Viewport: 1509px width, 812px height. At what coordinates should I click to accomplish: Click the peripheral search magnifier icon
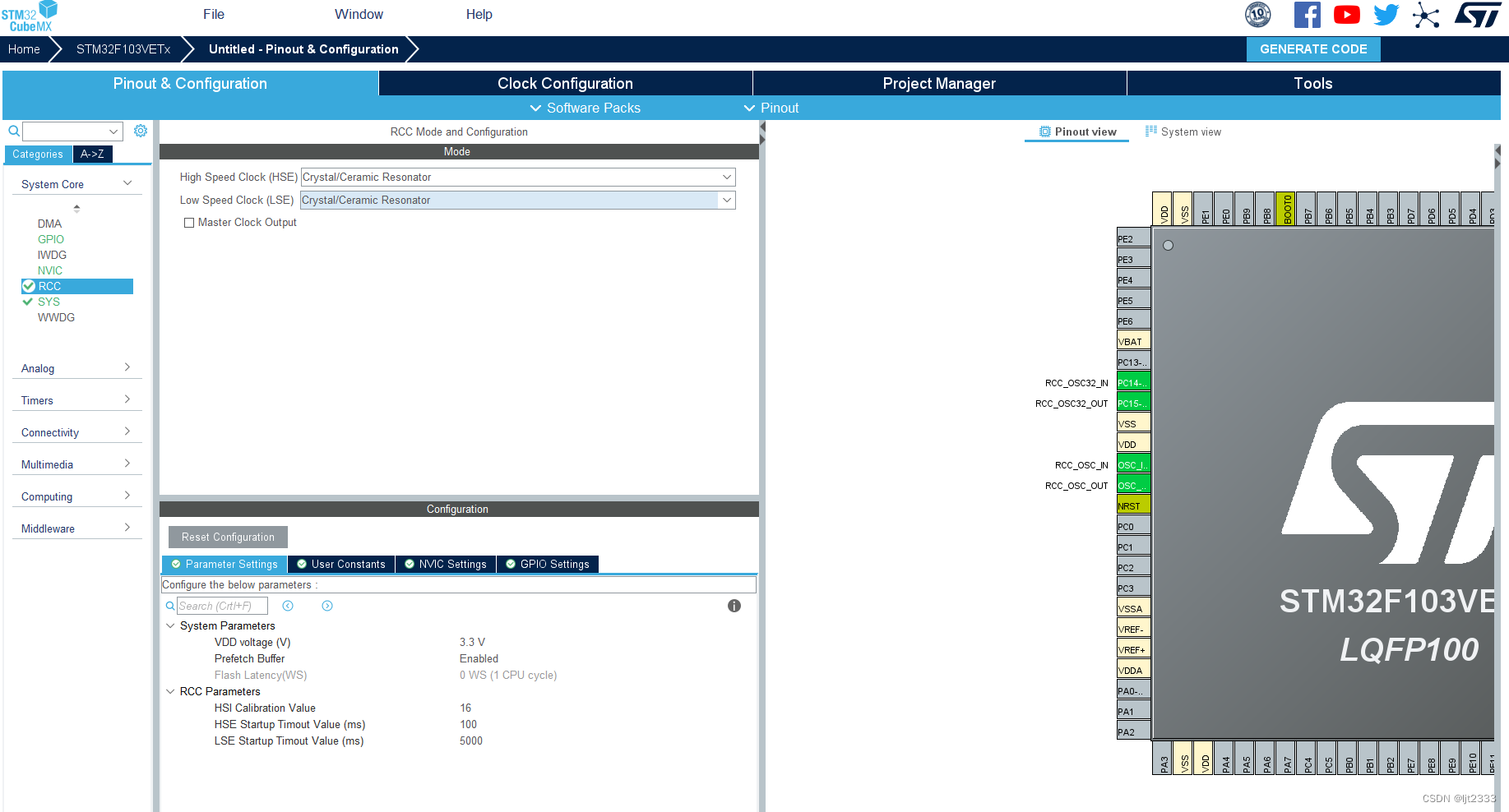click(14, 131)
